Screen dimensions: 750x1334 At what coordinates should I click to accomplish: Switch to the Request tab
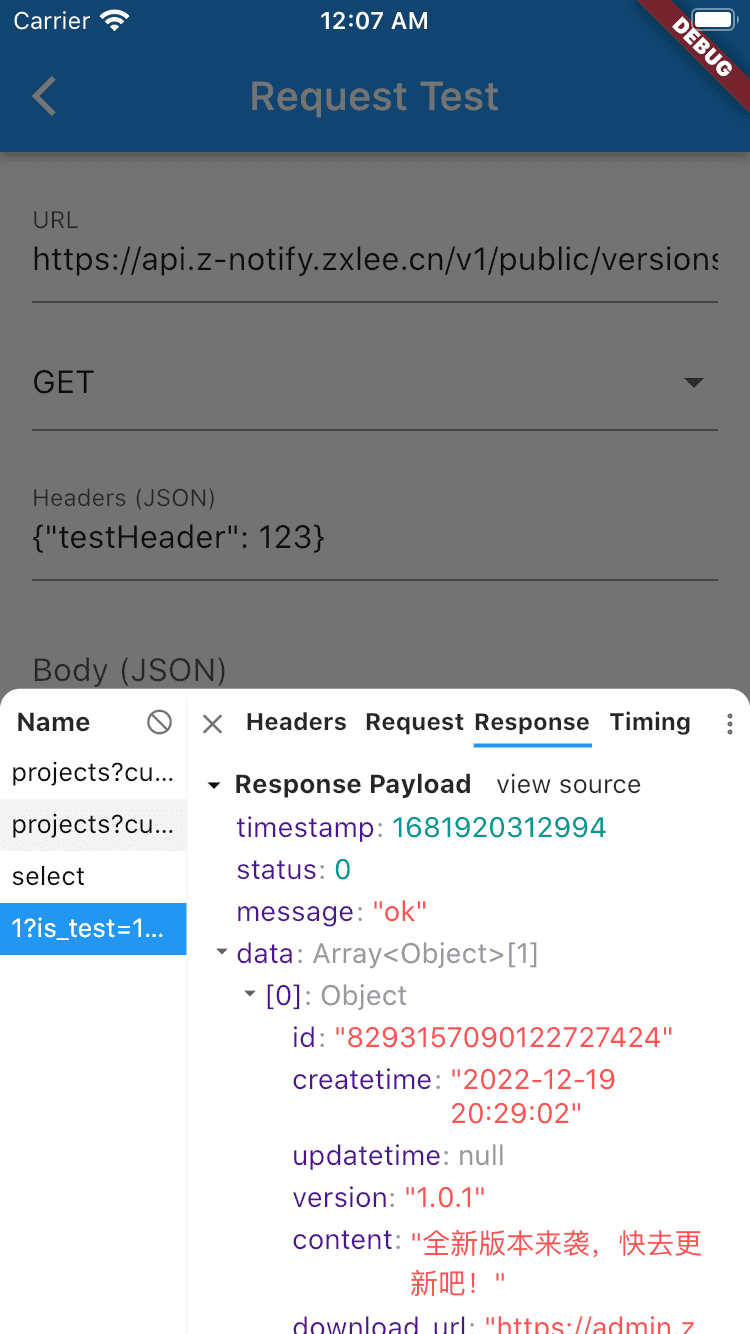pos(414,722)
